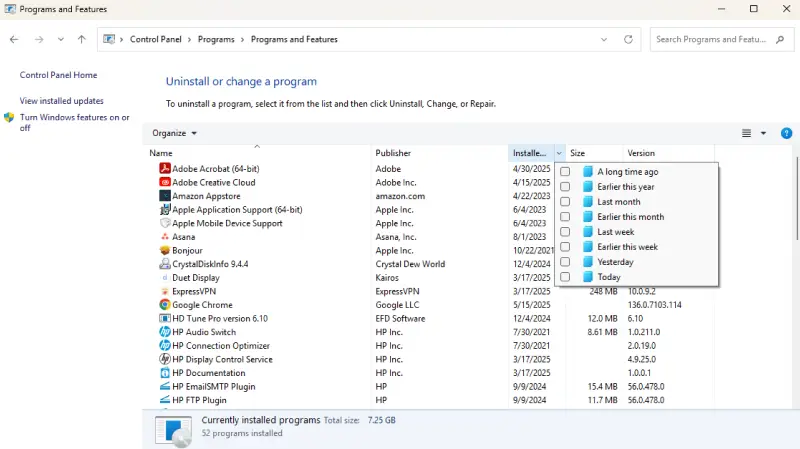This screenshot has height=449, width=800.
Task: Click the '15.4 MB' size cell
Action: click(x=603, y=386)
